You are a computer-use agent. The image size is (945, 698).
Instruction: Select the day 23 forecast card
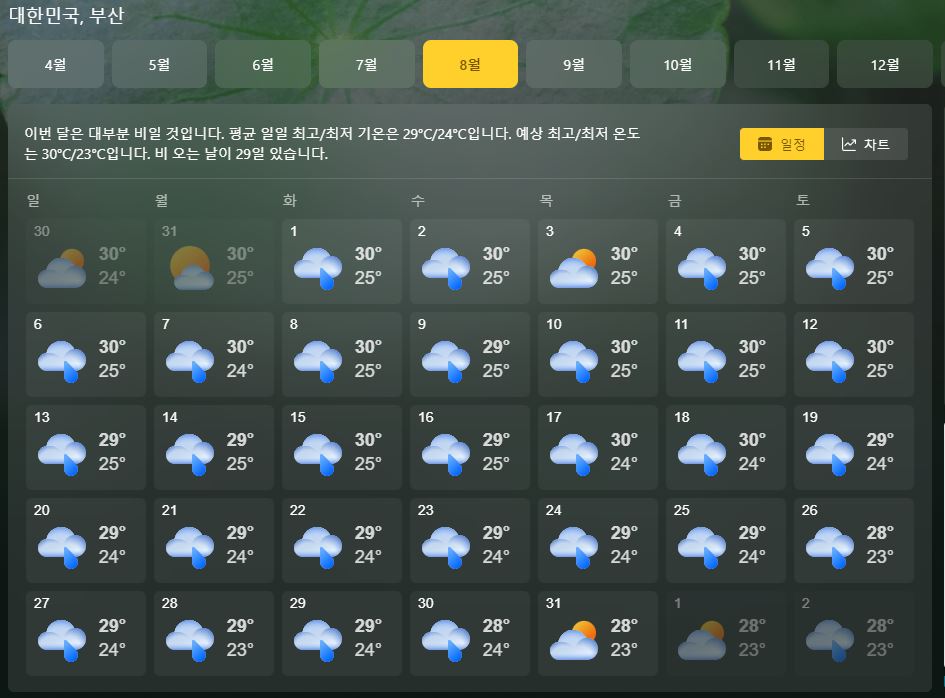pyautogui.click(x=469, y=540)
